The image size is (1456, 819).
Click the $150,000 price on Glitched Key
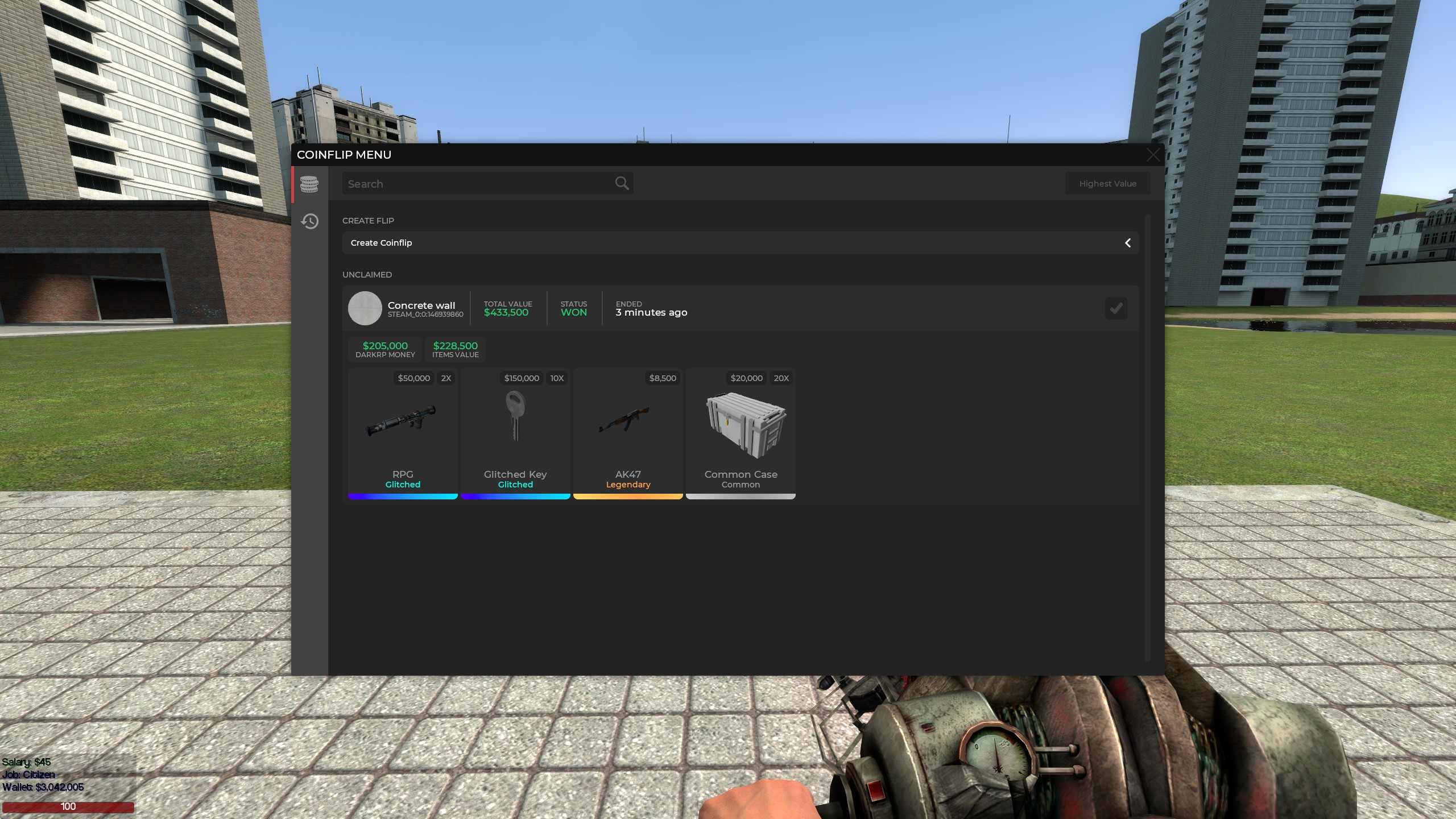point(522,378)
